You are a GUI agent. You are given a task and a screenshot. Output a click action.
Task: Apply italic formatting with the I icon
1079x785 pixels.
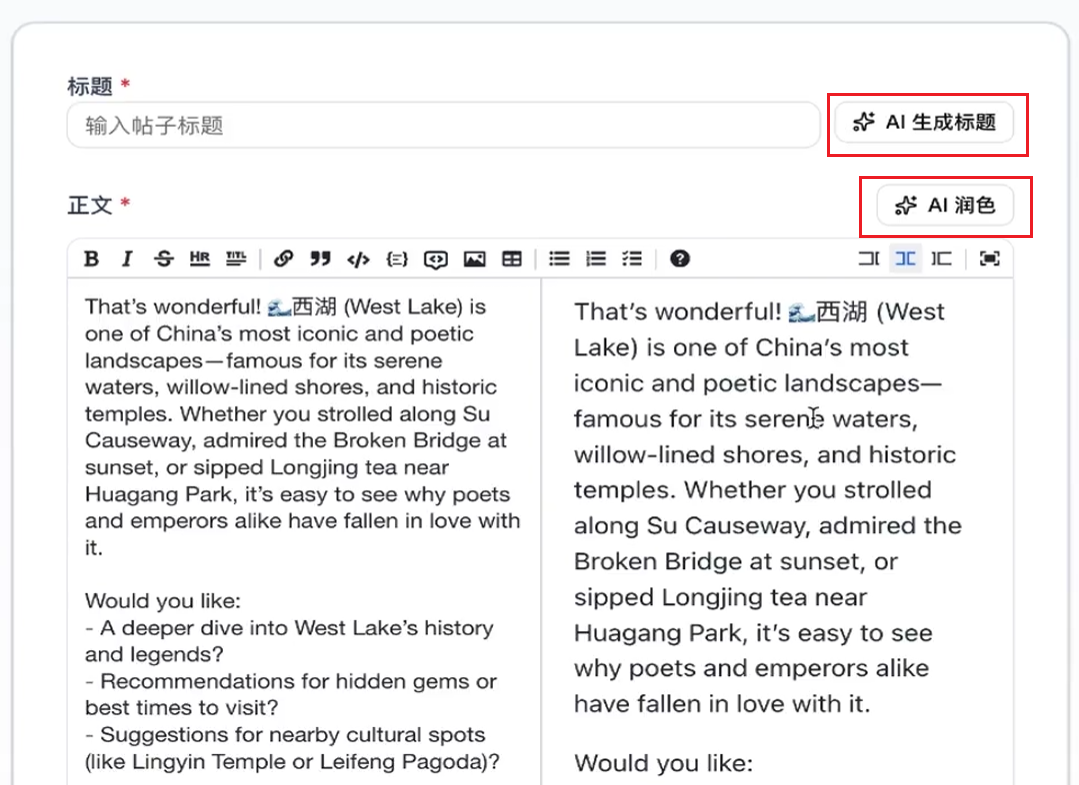(127, 259)
